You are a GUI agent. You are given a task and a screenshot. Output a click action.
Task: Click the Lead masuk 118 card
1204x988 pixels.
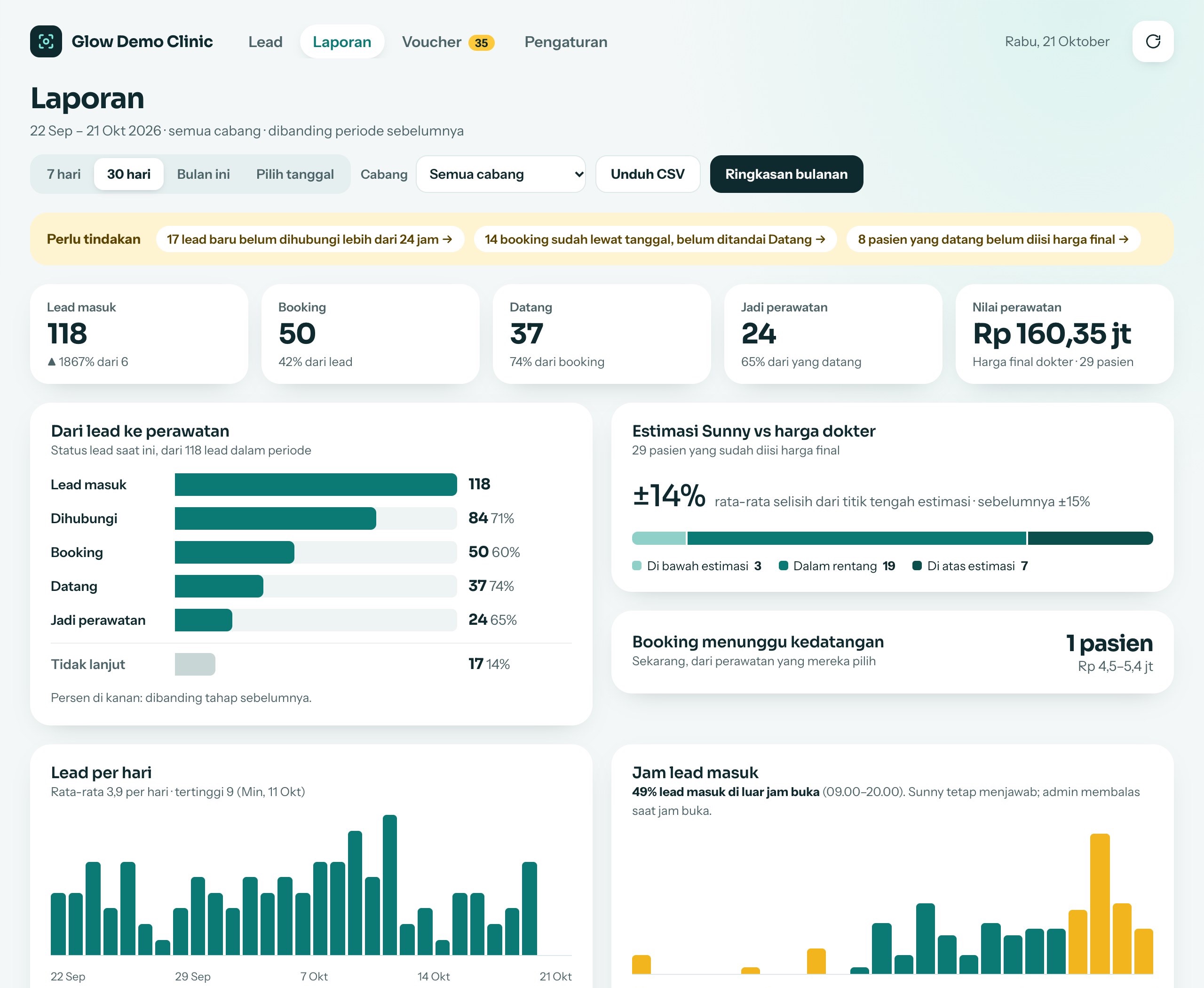coord(139,334)
